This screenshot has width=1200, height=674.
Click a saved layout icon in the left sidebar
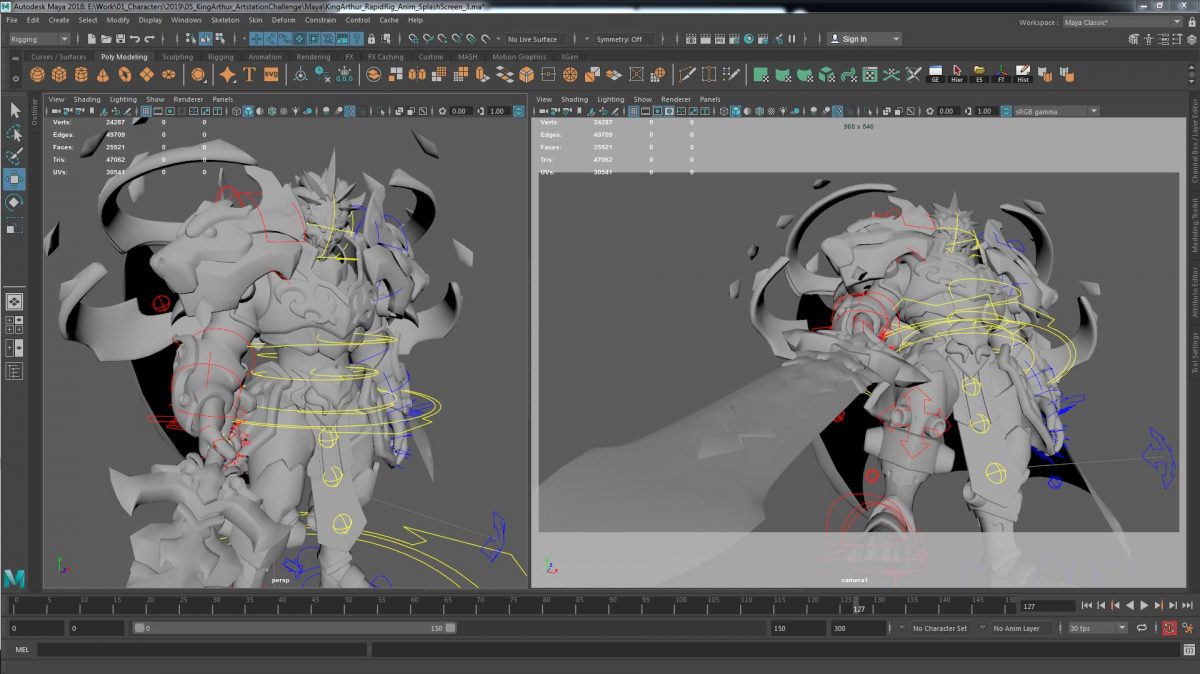pos(13,300)
